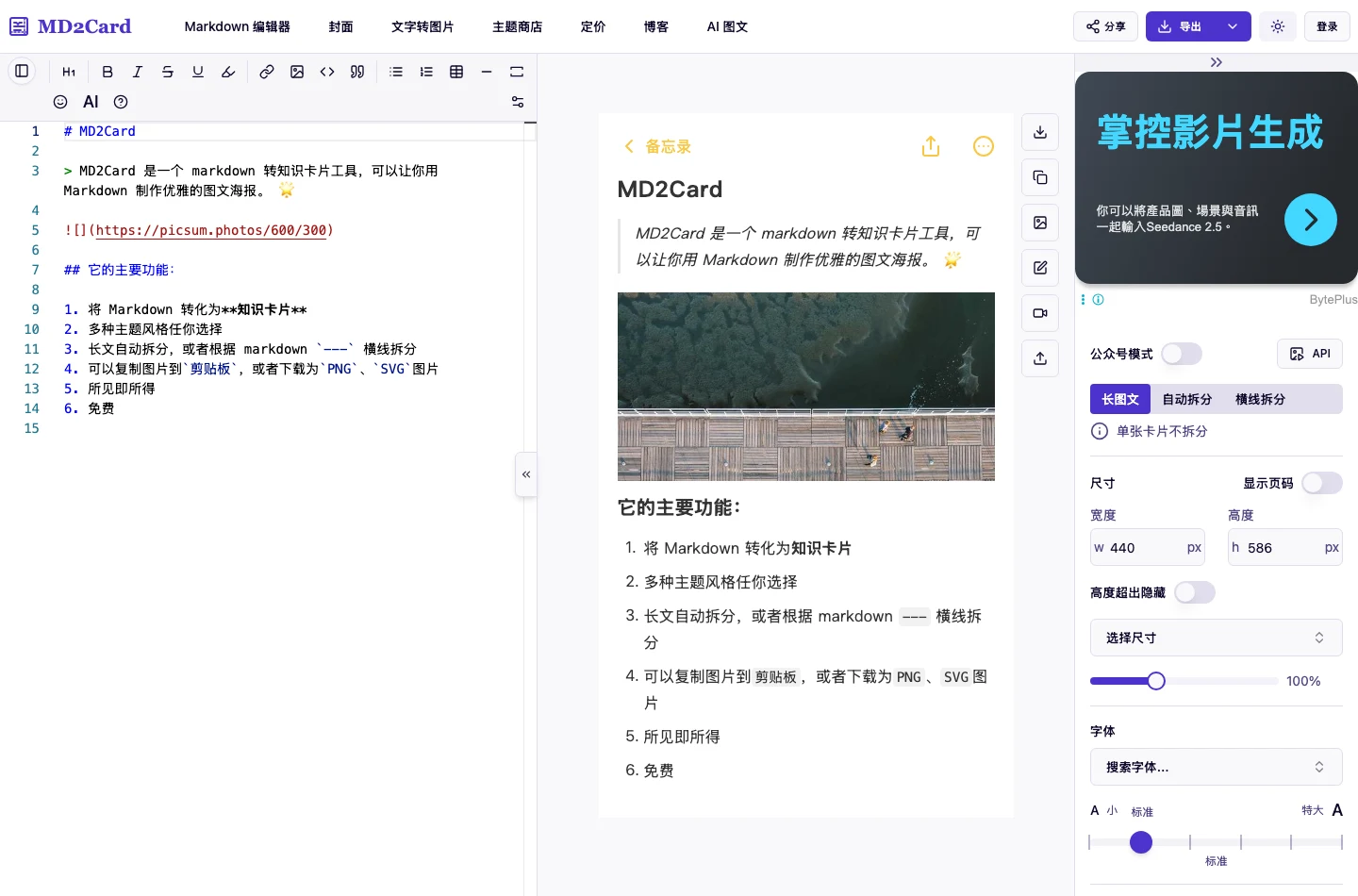Open 文字转图片 menu item
The width and height of the screenshot is (1358, 896).
coord(422,26)
